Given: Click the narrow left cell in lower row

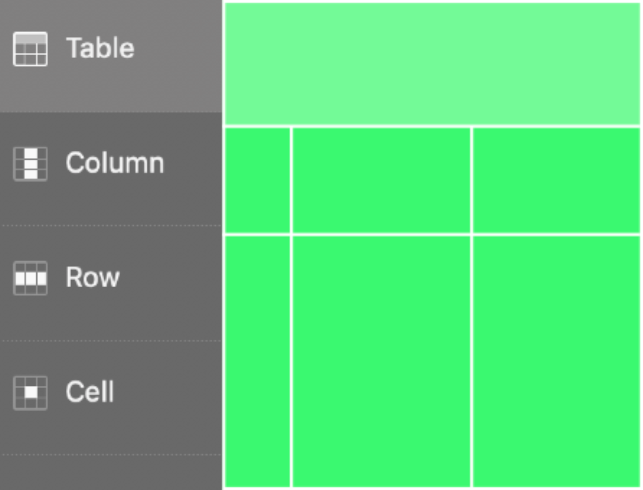Looking at the screenshot, I should click(x=257, y=361).
